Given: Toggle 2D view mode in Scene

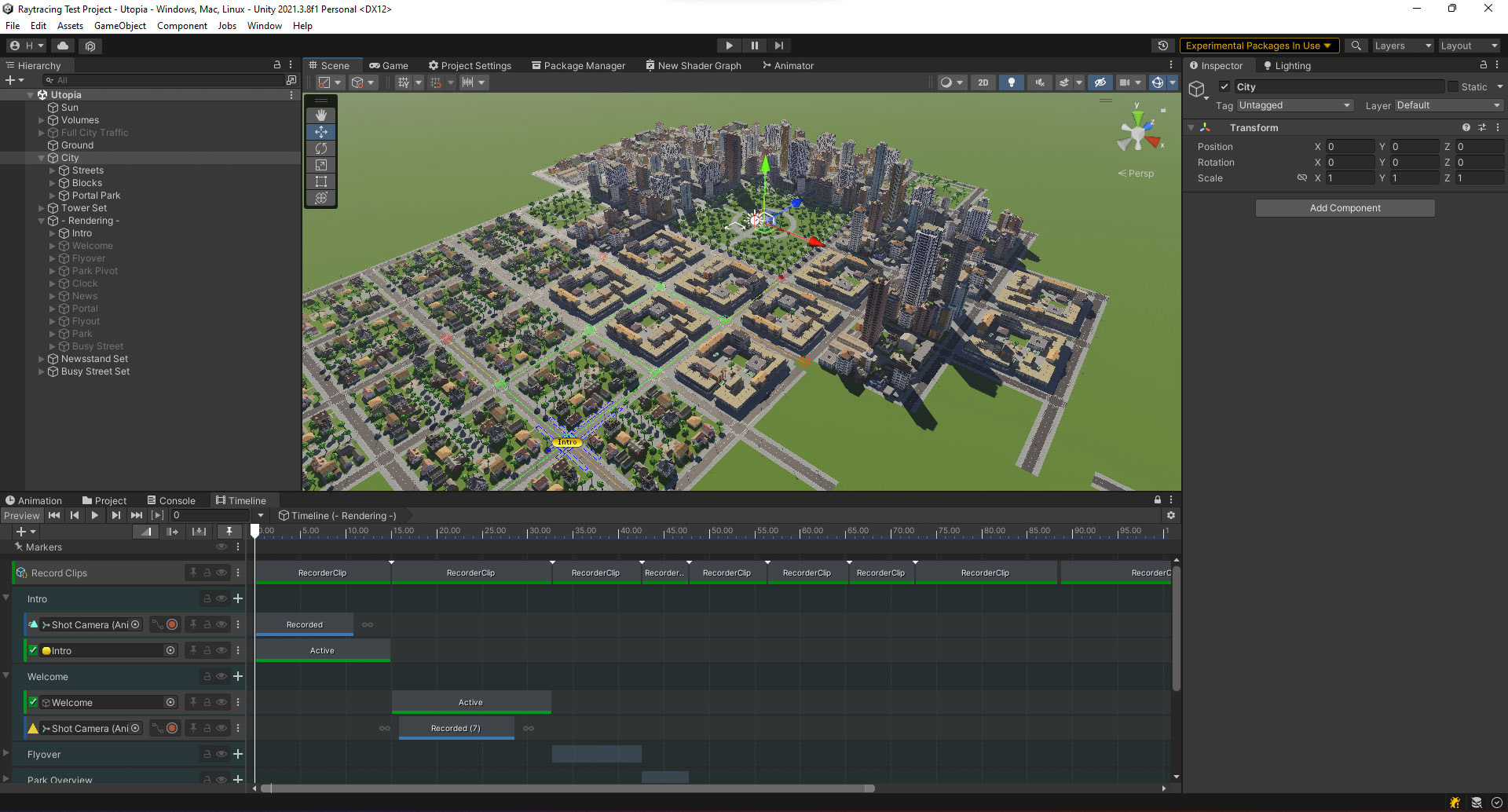Looking at the screenshot, I should [x=983, y=82].
